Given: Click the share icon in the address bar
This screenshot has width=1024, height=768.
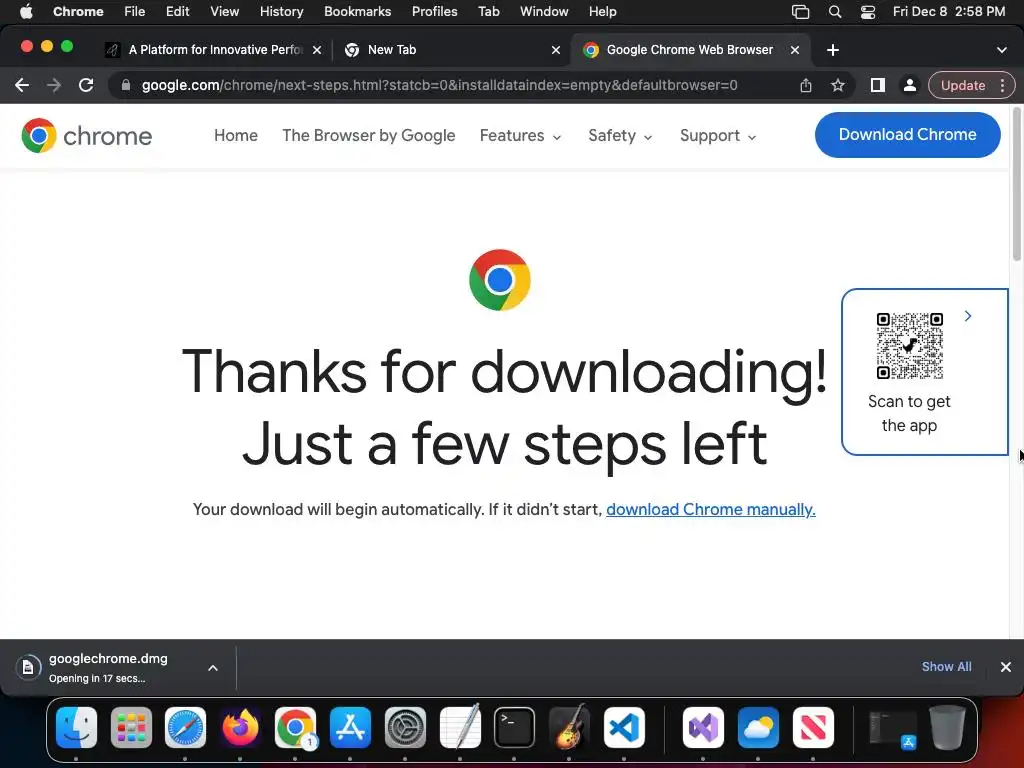Looking at the screenshot, I should [806, 85].
